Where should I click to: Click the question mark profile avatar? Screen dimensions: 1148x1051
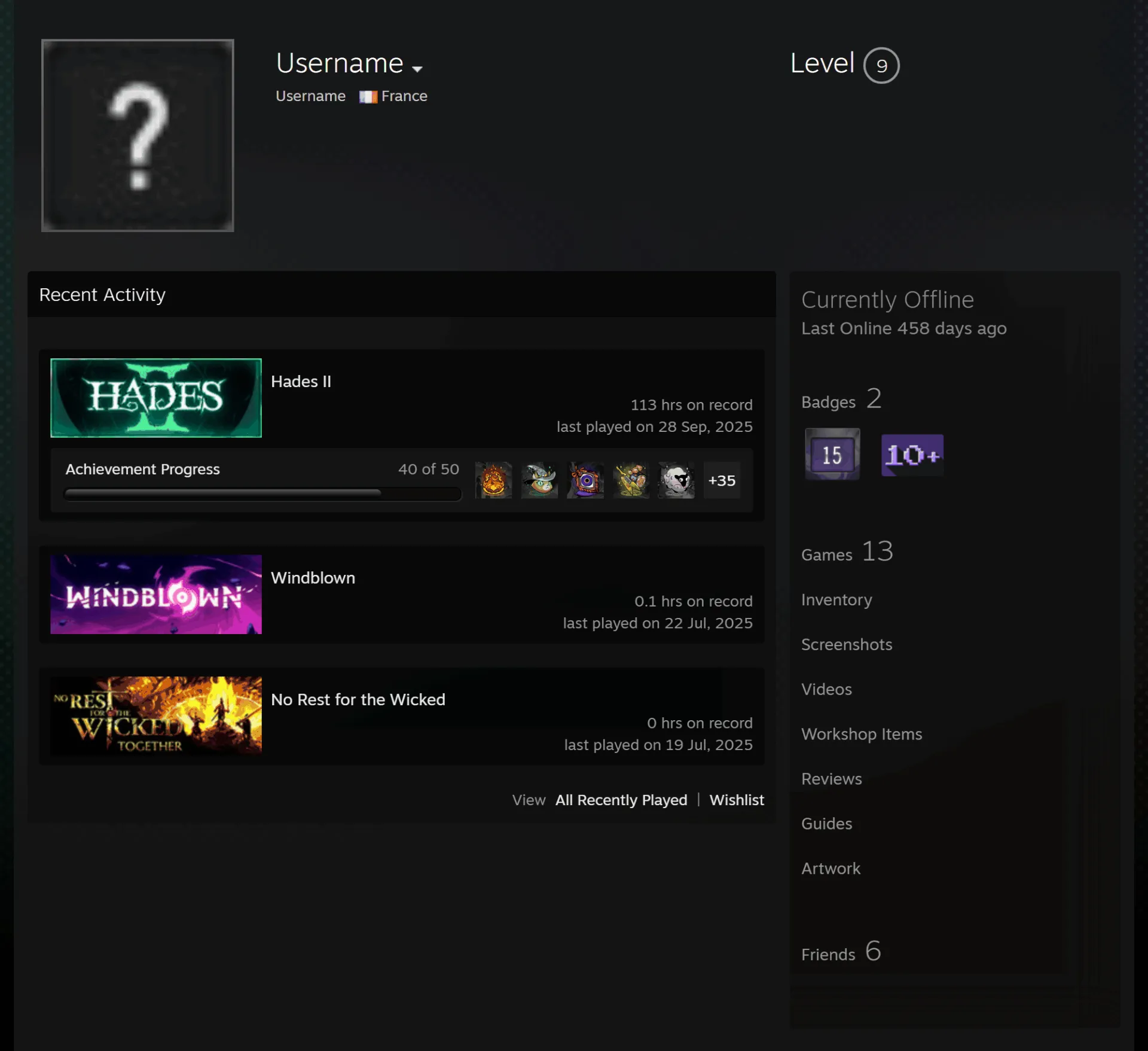tap(138, 135)
